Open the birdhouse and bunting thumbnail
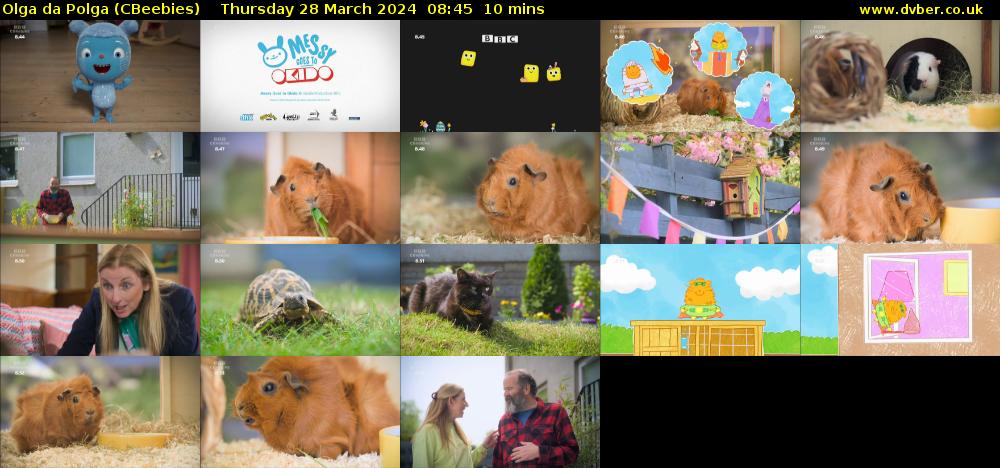Image resolution: width=1000 pixels, height=468 pixels. (x=700, y=187)
